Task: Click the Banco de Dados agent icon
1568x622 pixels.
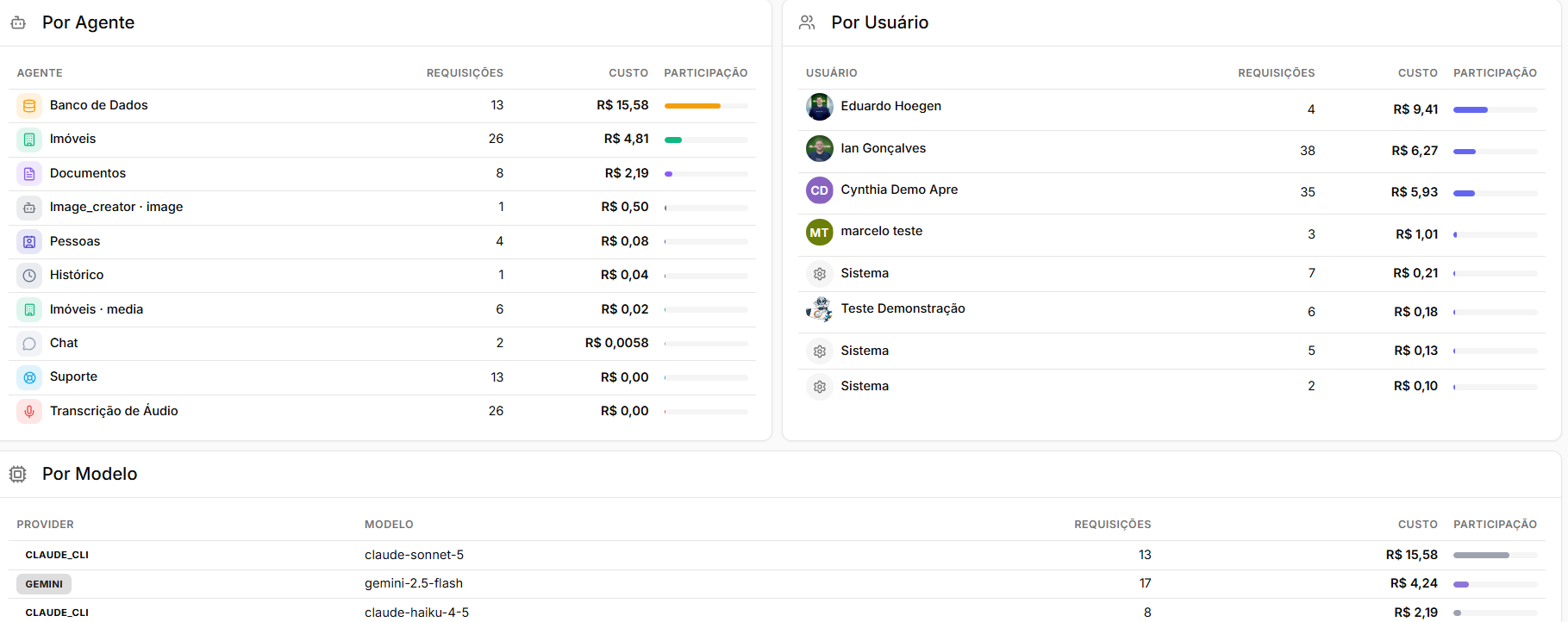Action: [x=29, y=106]
